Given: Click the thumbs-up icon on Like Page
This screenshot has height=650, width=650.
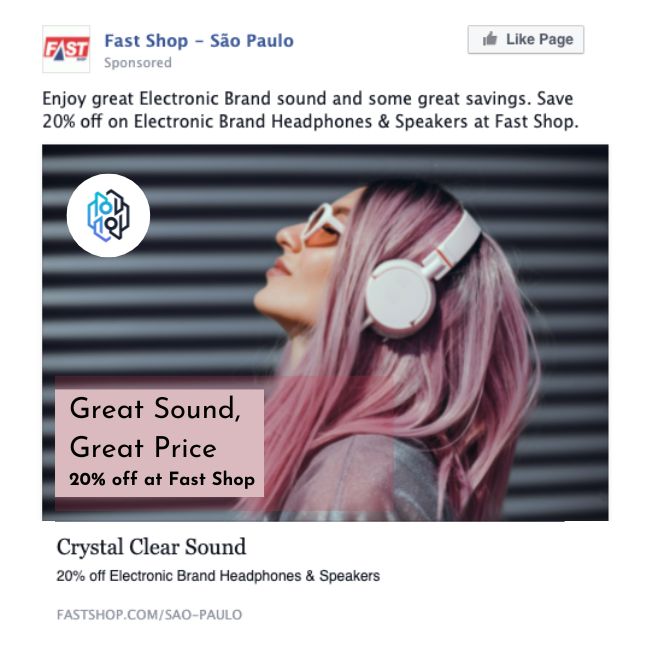Looking at the screenshot, I should pyautogui.click(x=490, y=39).
